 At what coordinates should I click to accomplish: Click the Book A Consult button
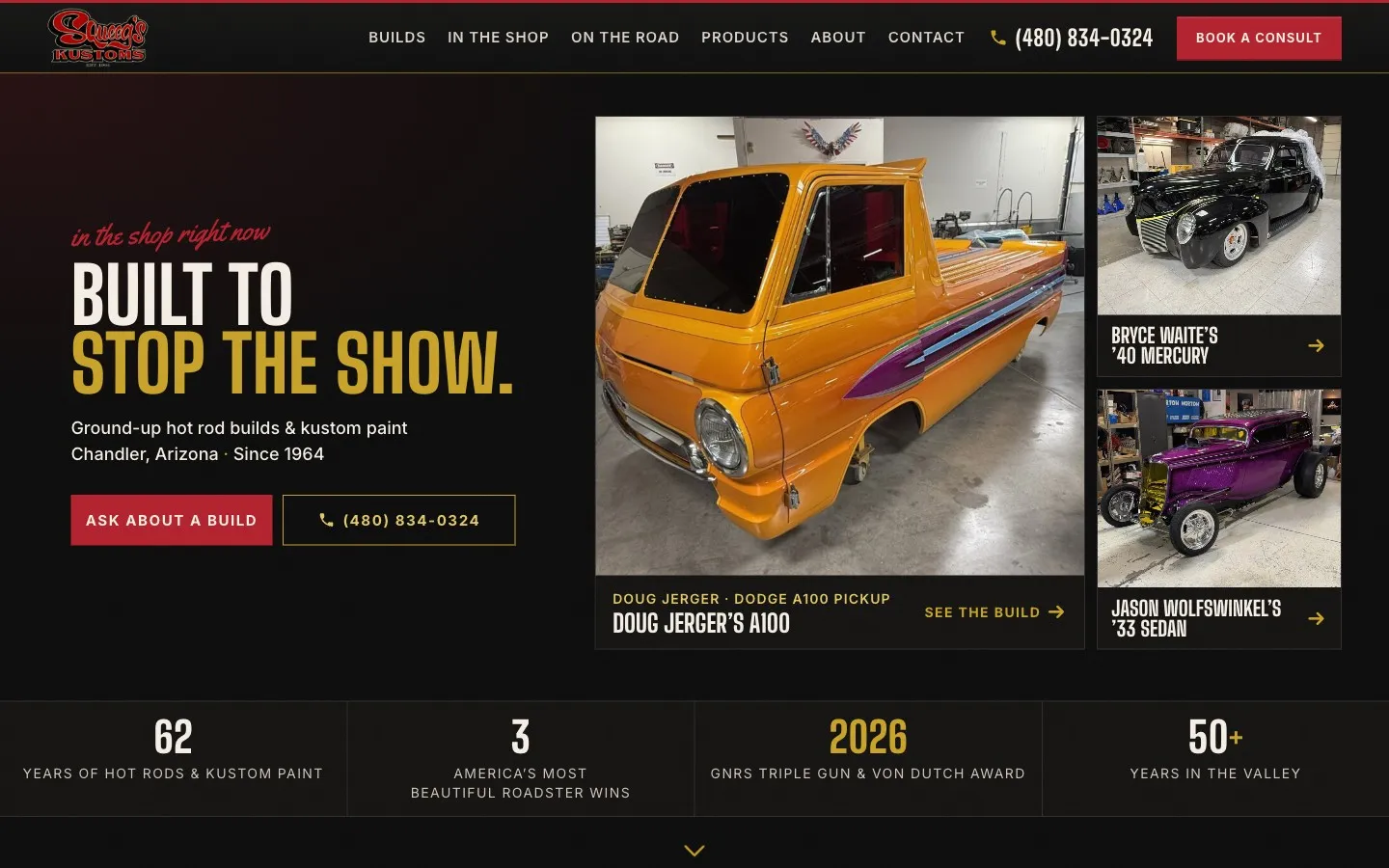[1259, 38]
